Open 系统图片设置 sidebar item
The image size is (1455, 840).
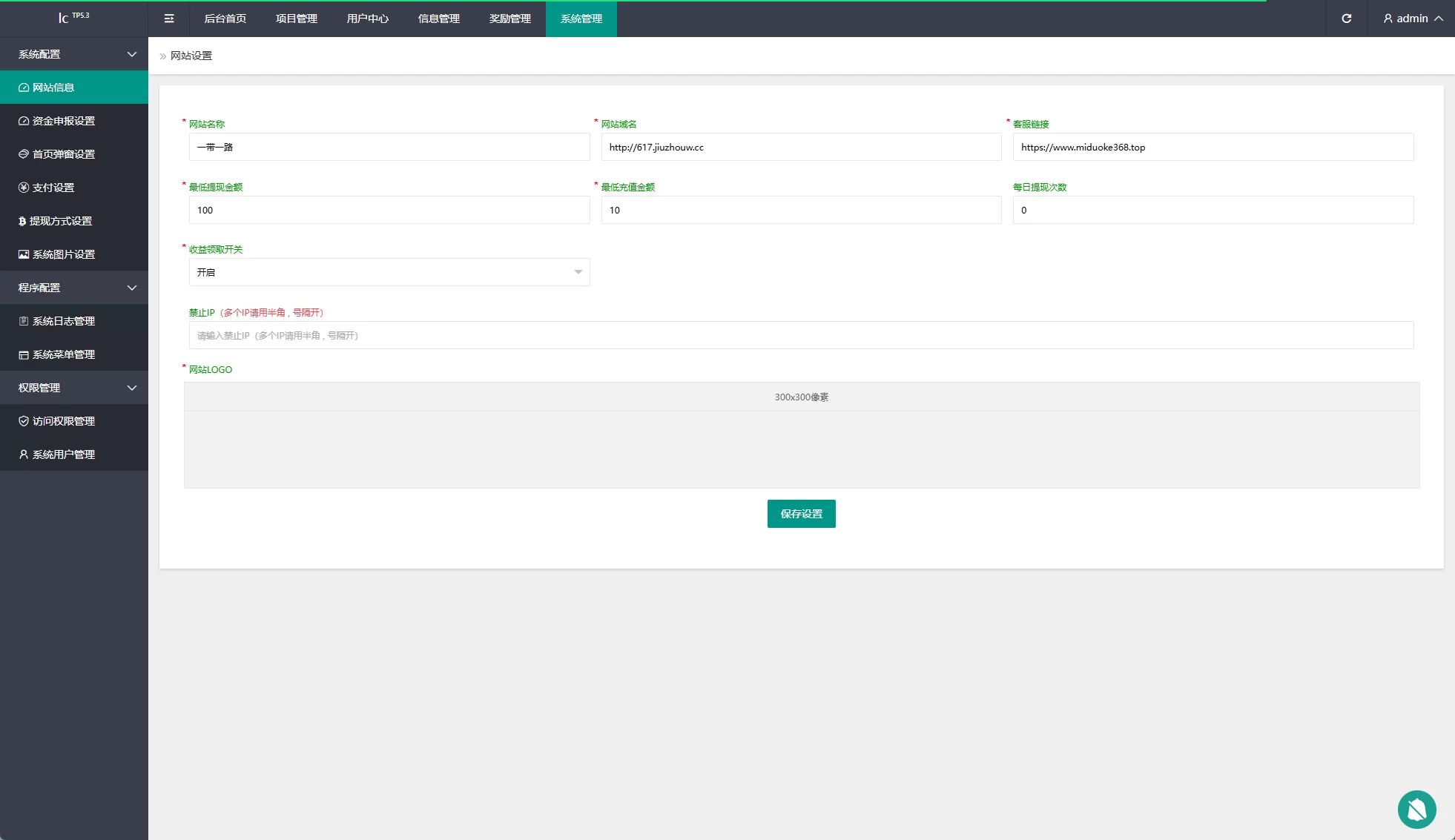[x=64, y=254]
